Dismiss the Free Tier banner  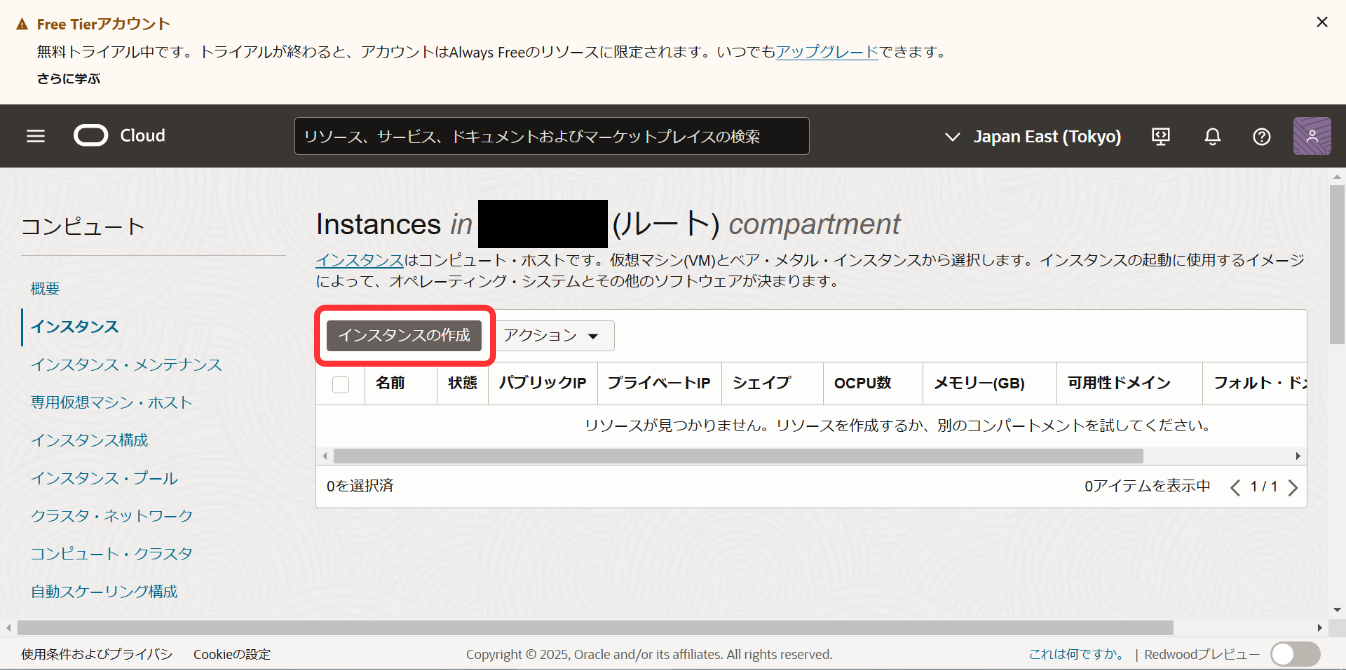click(1322, 22)
